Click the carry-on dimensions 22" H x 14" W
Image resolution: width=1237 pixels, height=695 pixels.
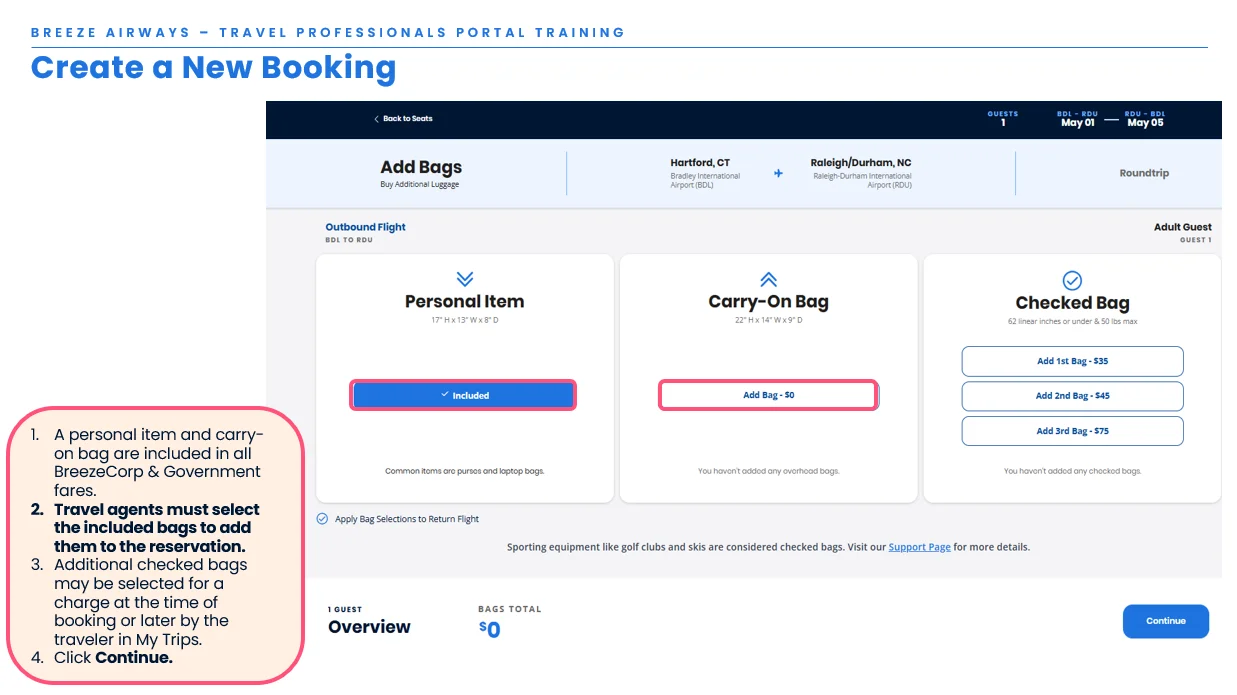(768, 320)
